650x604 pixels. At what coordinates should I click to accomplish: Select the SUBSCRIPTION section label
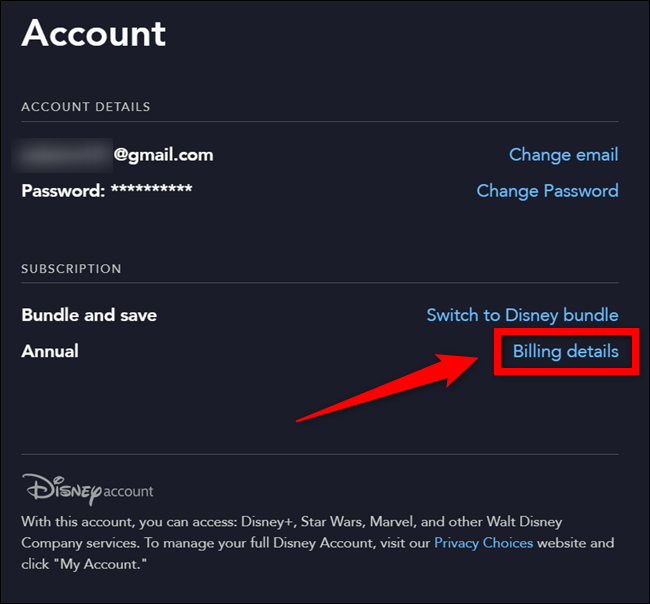tap(71, 269)
